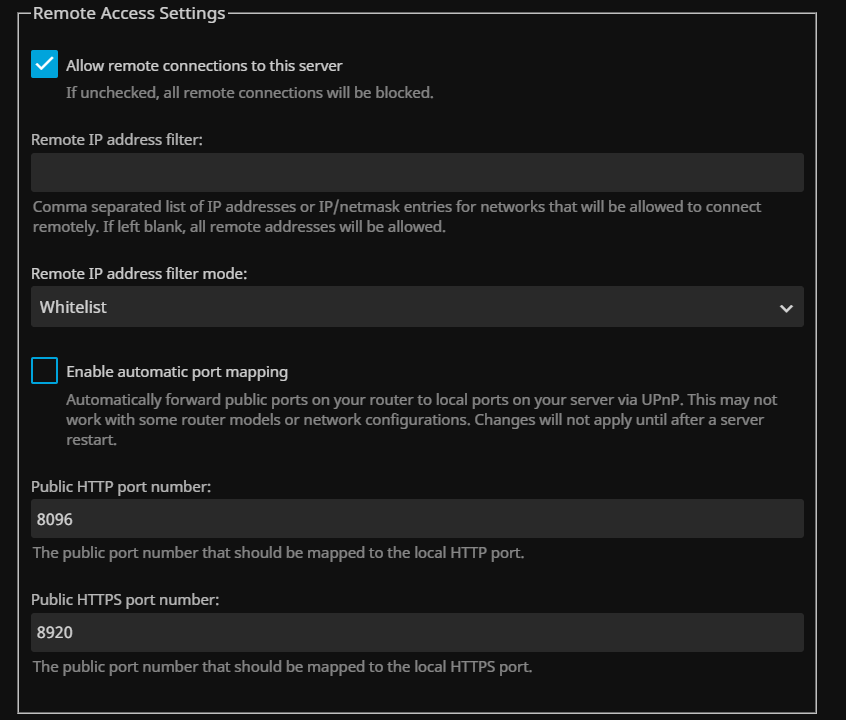Click the "Allow remote connections to this server" label
The width and height of the screenshot is (846, 720).
204,66
